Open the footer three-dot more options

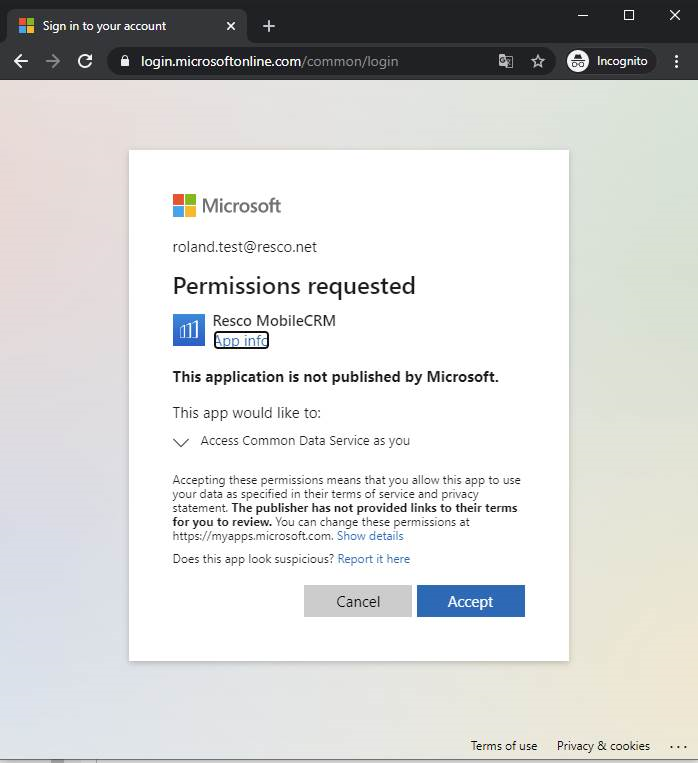coord(678,746)
